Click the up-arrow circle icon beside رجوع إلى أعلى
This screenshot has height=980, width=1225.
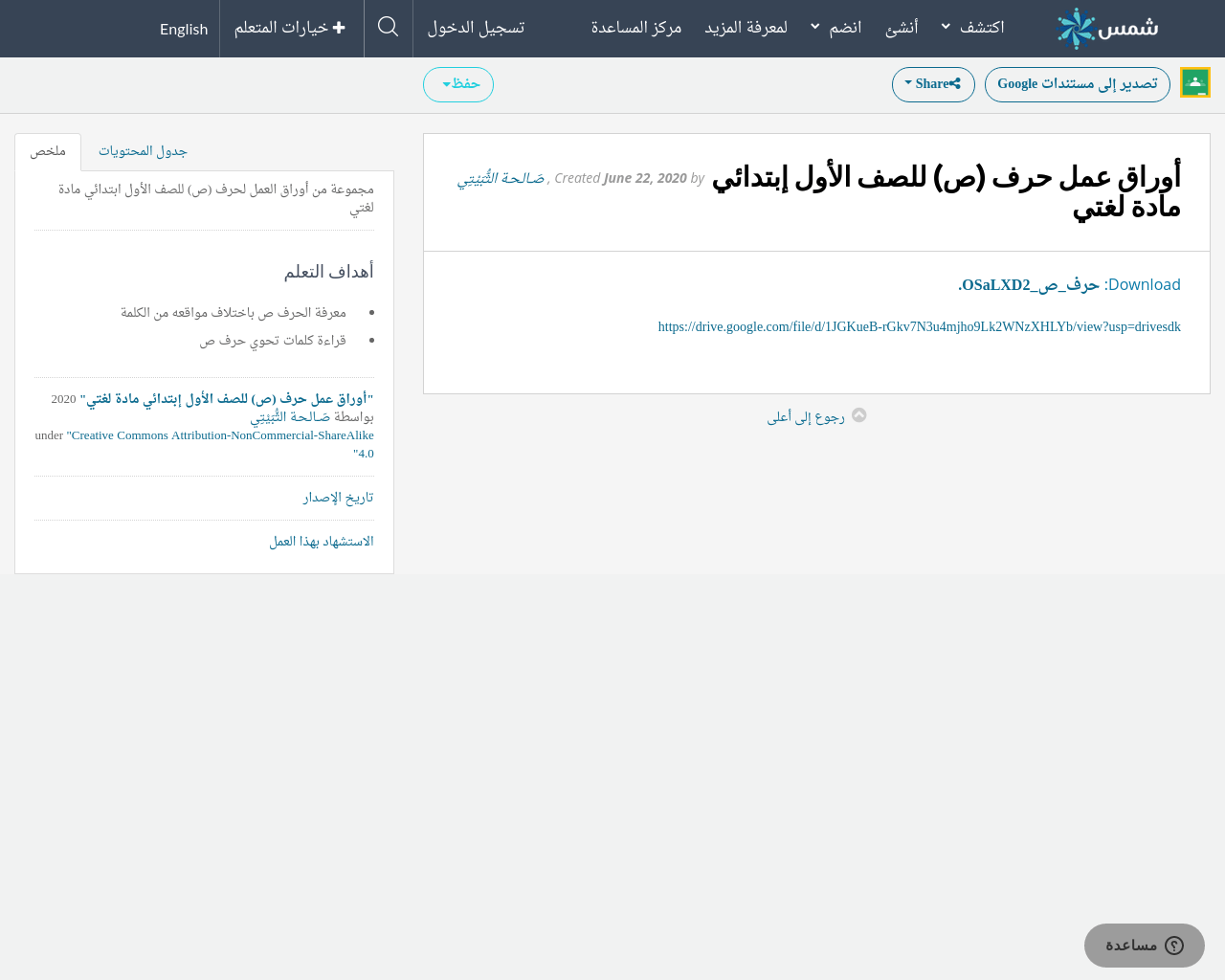(859, 415)
